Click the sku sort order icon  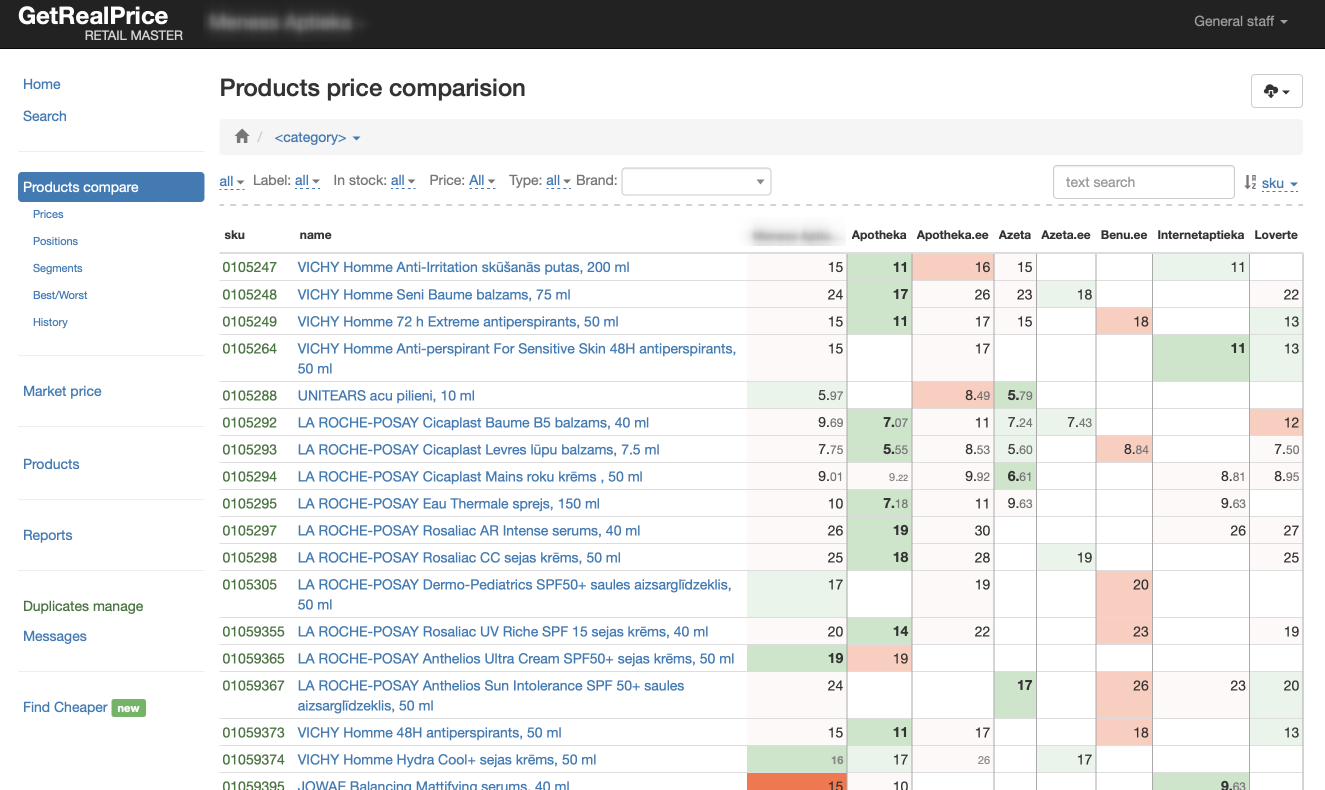[1250, 182]
